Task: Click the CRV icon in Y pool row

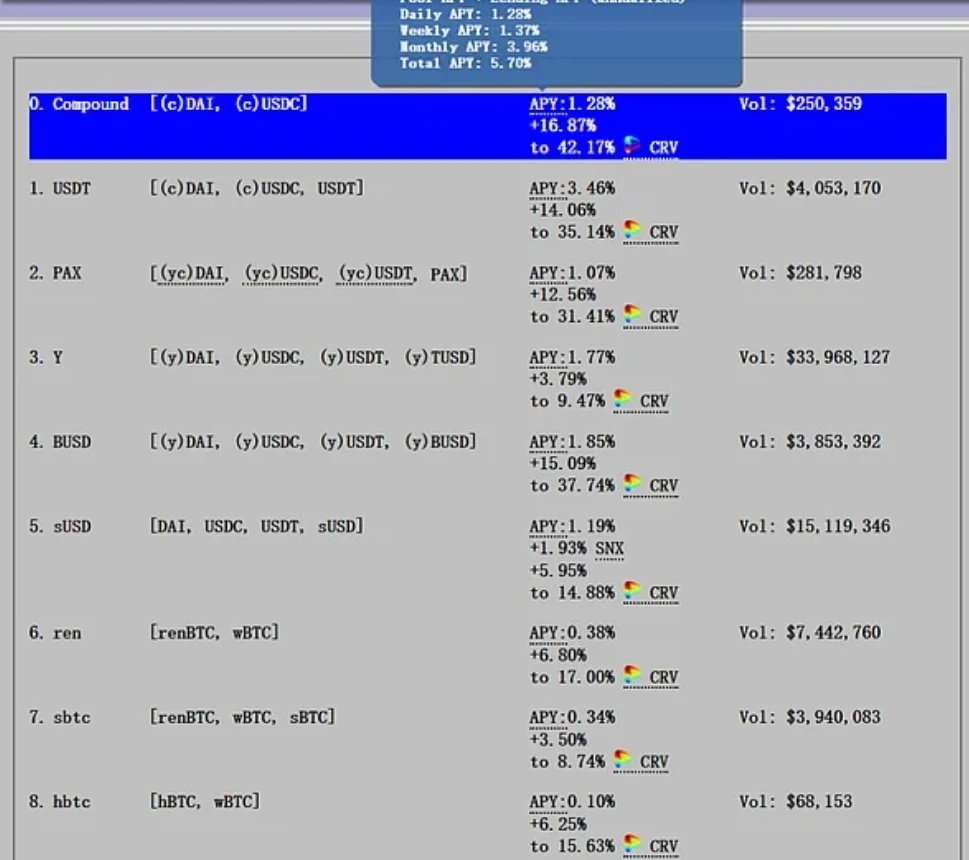Action: click(x=622, y=400)
